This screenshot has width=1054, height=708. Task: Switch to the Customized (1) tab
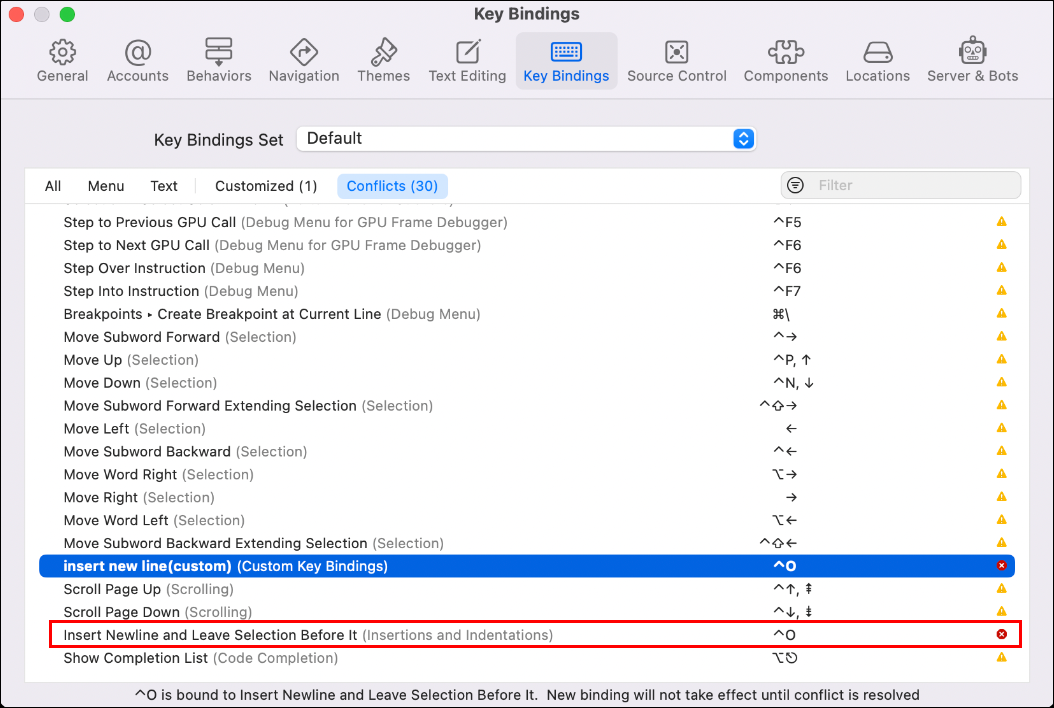tap(266, 186)
